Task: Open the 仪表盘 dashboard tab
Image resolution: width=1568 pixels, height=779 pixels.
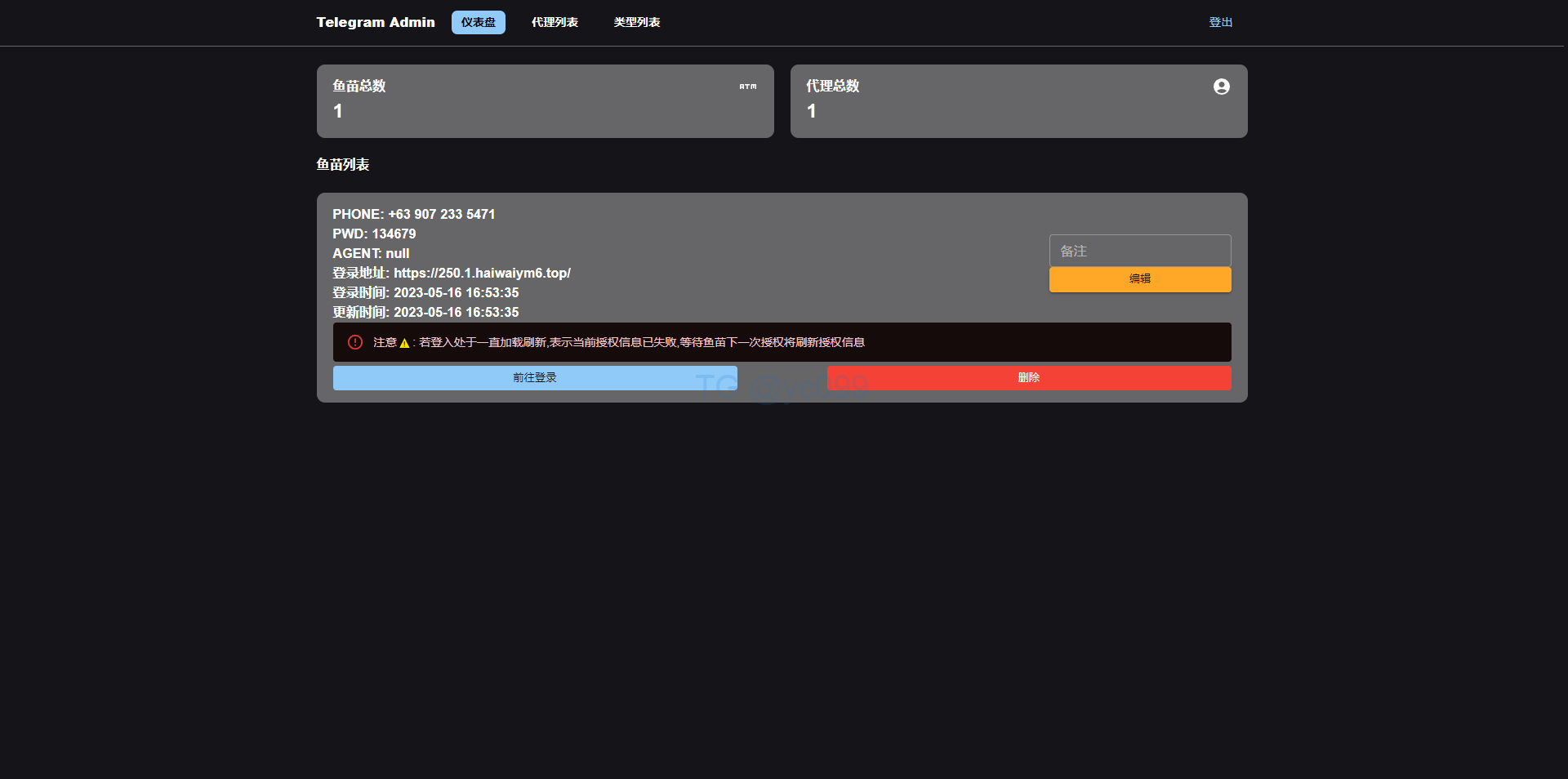Action: pyautogui.click(x=478, y=23)
